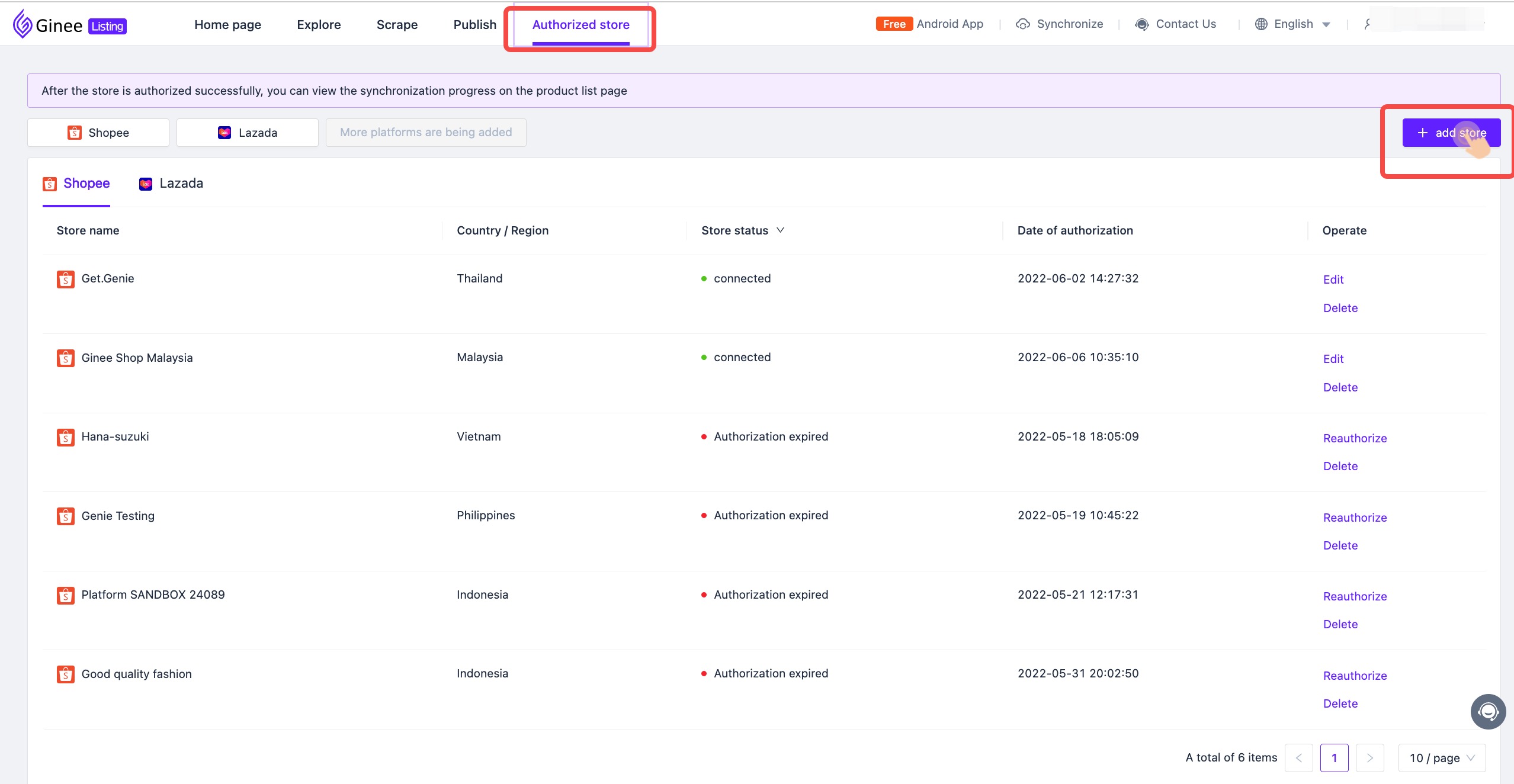Click the Synchronize cloud icon
Viewport: 1514px width, 784px height.
tap(1022, 24)
